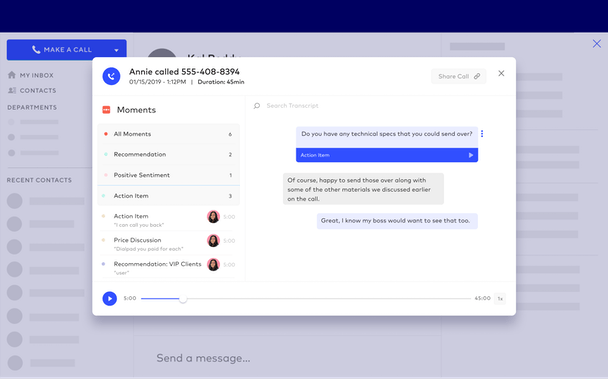Click the avatar beside Recommendation: VIP Clients
Screen dimensions: 608x380
pyautogui.click(x=213, y=264)
